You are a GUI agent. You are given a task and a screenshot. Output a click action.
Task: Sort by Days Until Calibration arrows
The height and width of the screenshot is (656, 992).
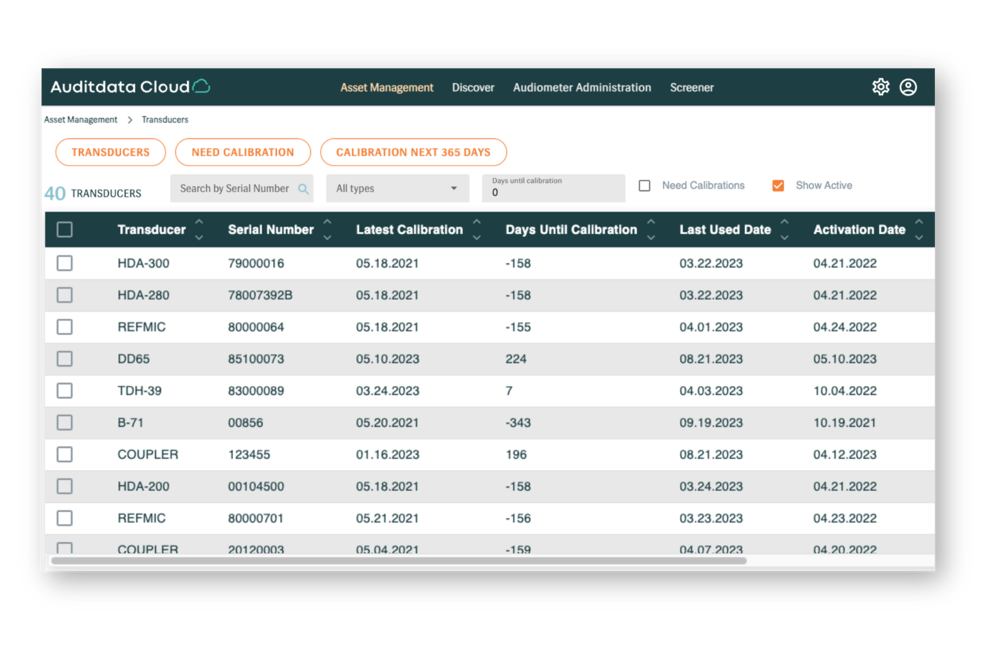[651, 229]
